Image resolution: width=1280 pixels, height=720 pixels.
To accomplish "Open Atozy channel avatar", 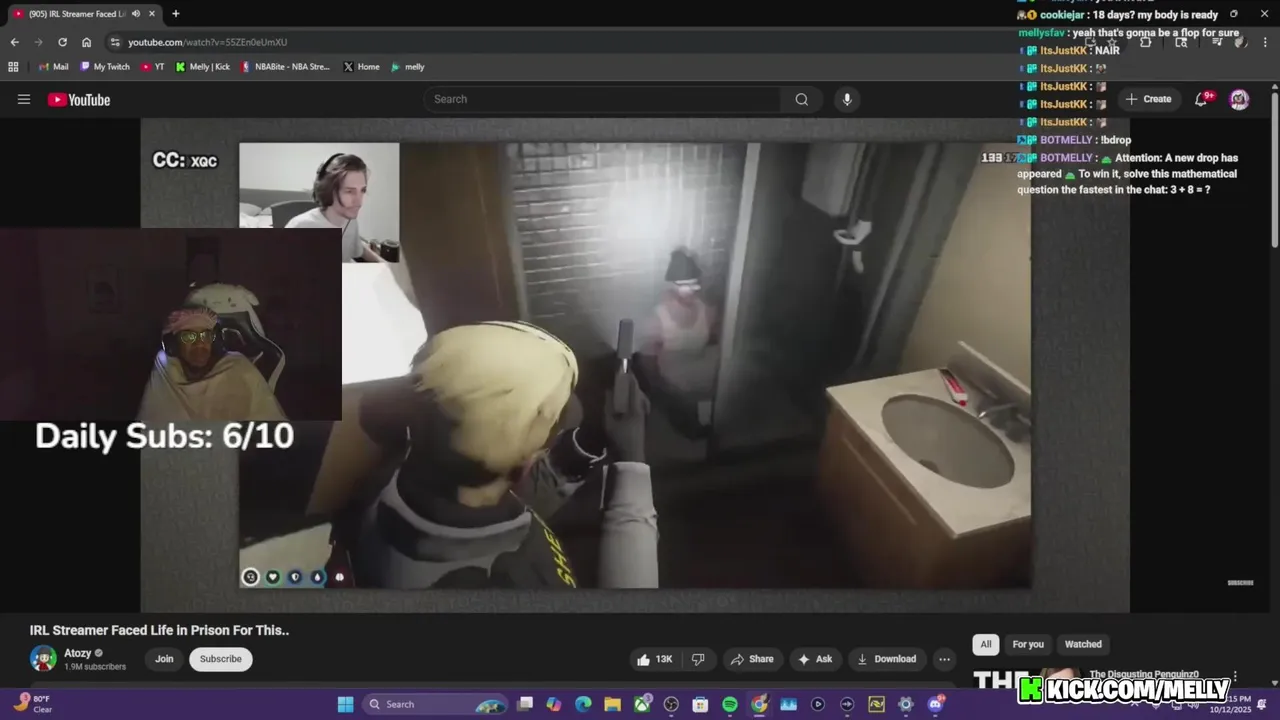I will pos(43,658).
